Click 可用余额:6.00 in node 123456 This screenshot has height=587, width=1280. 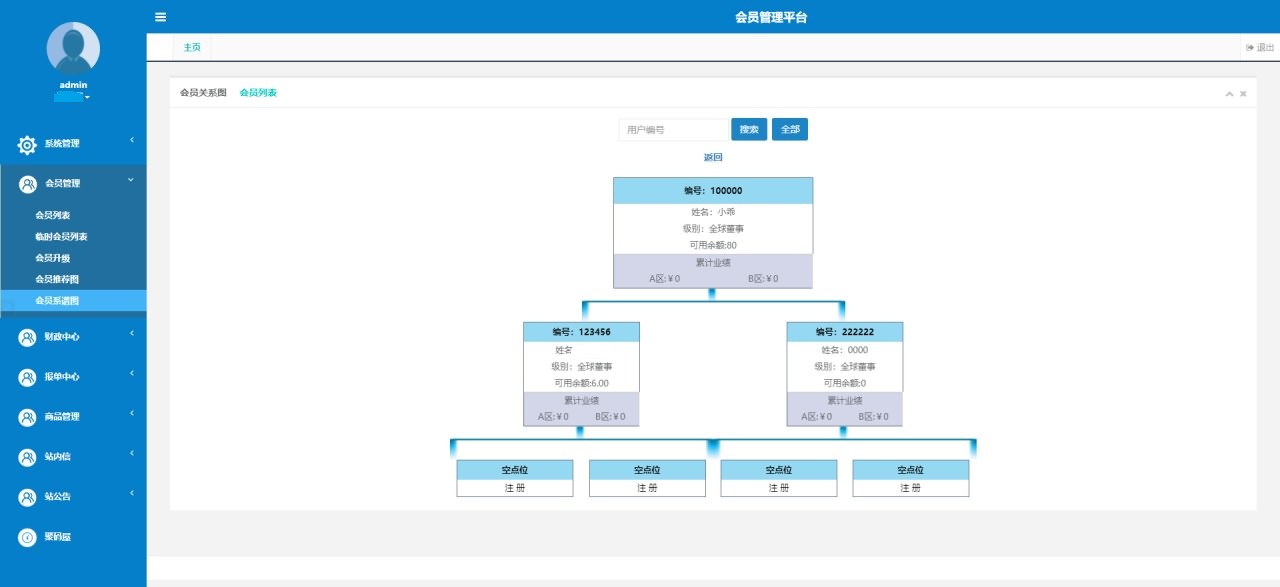click(581, 383)
